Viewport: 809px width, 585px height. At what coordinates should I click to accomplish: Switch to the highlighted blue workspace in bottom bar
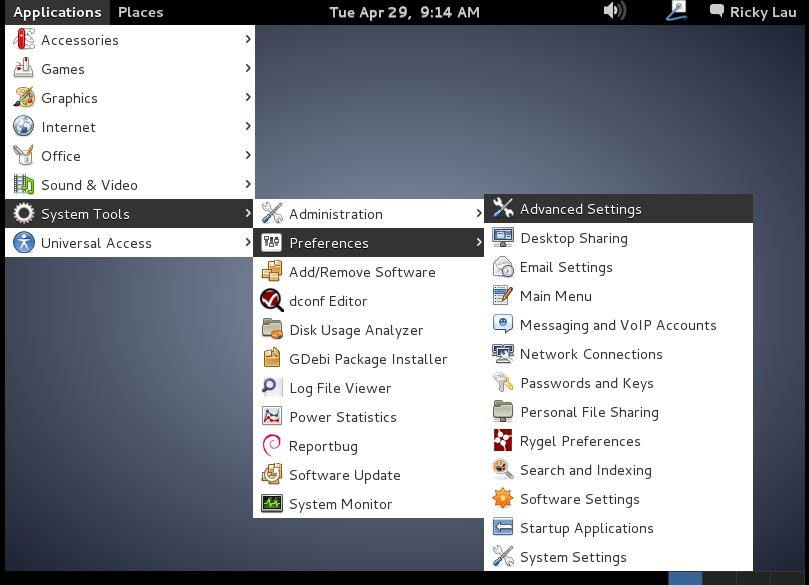point(685,578)
